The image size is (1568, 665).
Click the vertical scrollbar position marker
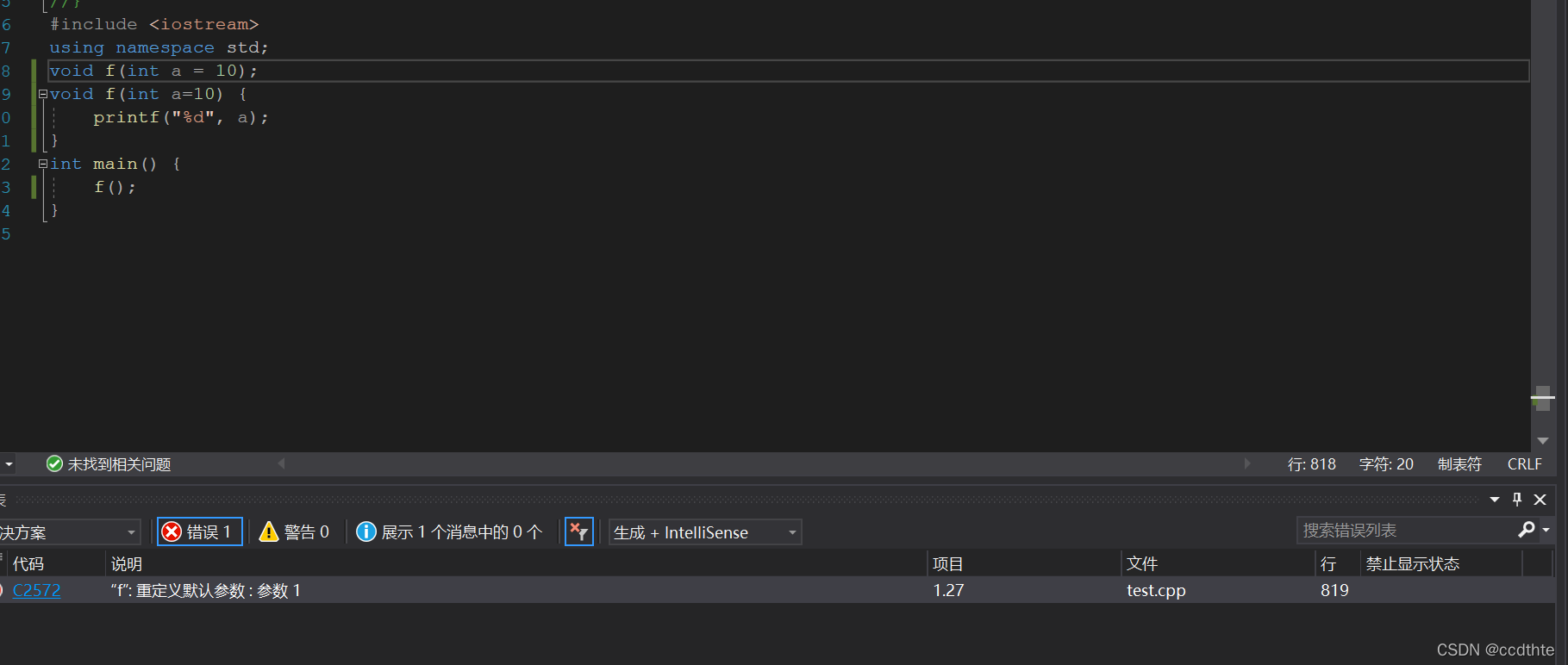pos(1542,398)
